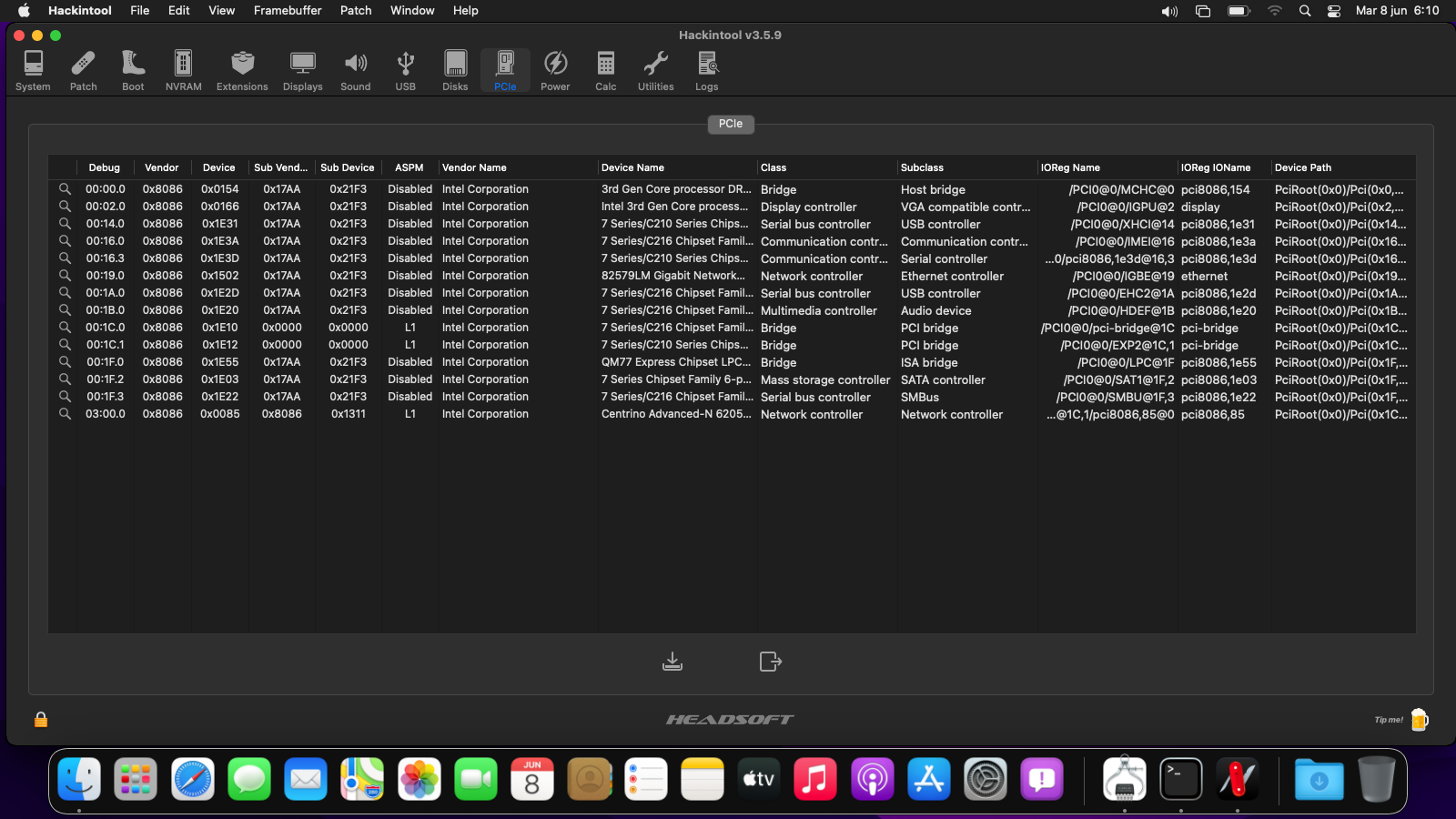Click magnifier icon for device 00:19.0
Image resolution: width=1456 pixels, height=819 pixels.
(65, 276)
